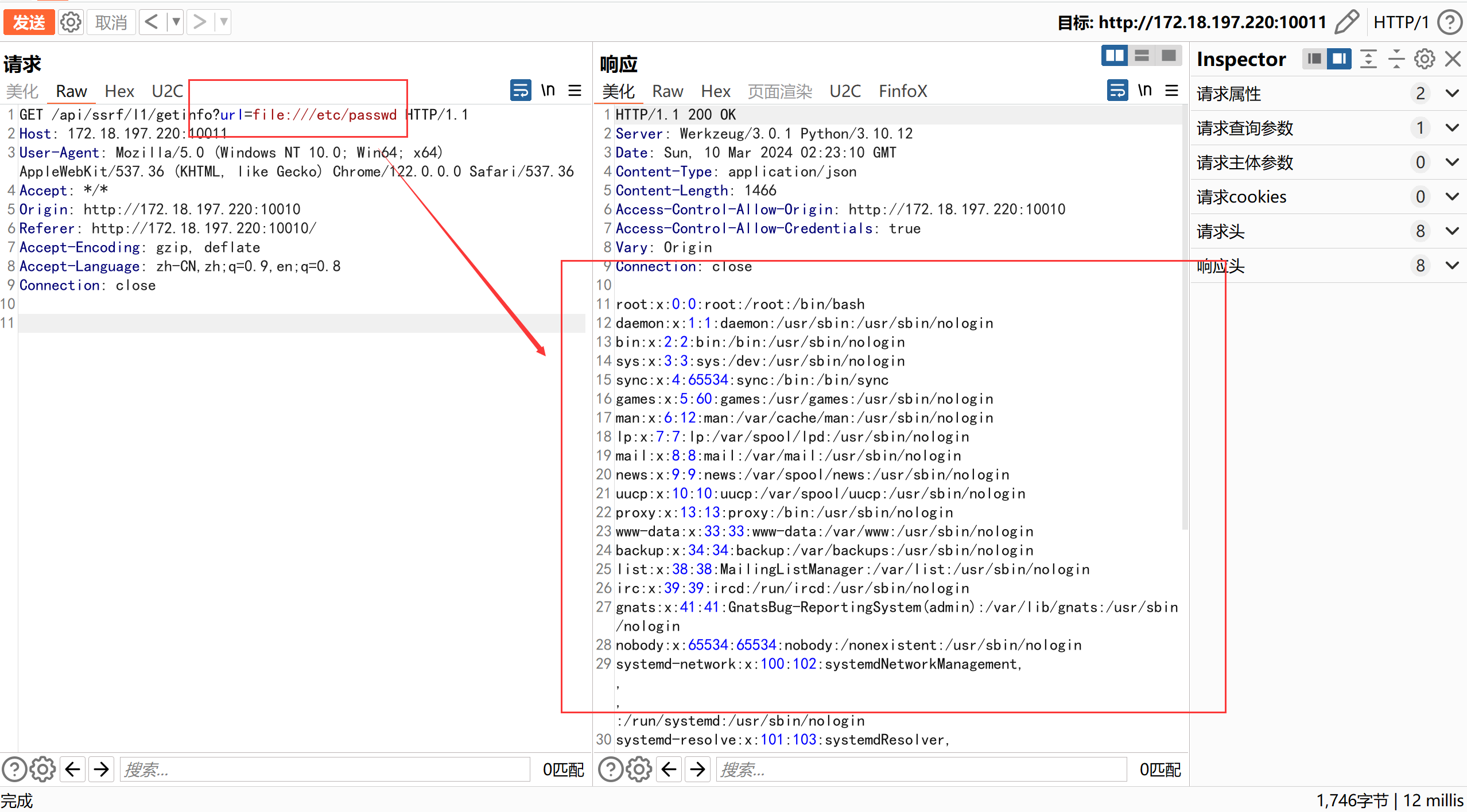Select the response U2C tab
Image resolution: width=1467 pixels, height=812 pixels.
point(845,91)
